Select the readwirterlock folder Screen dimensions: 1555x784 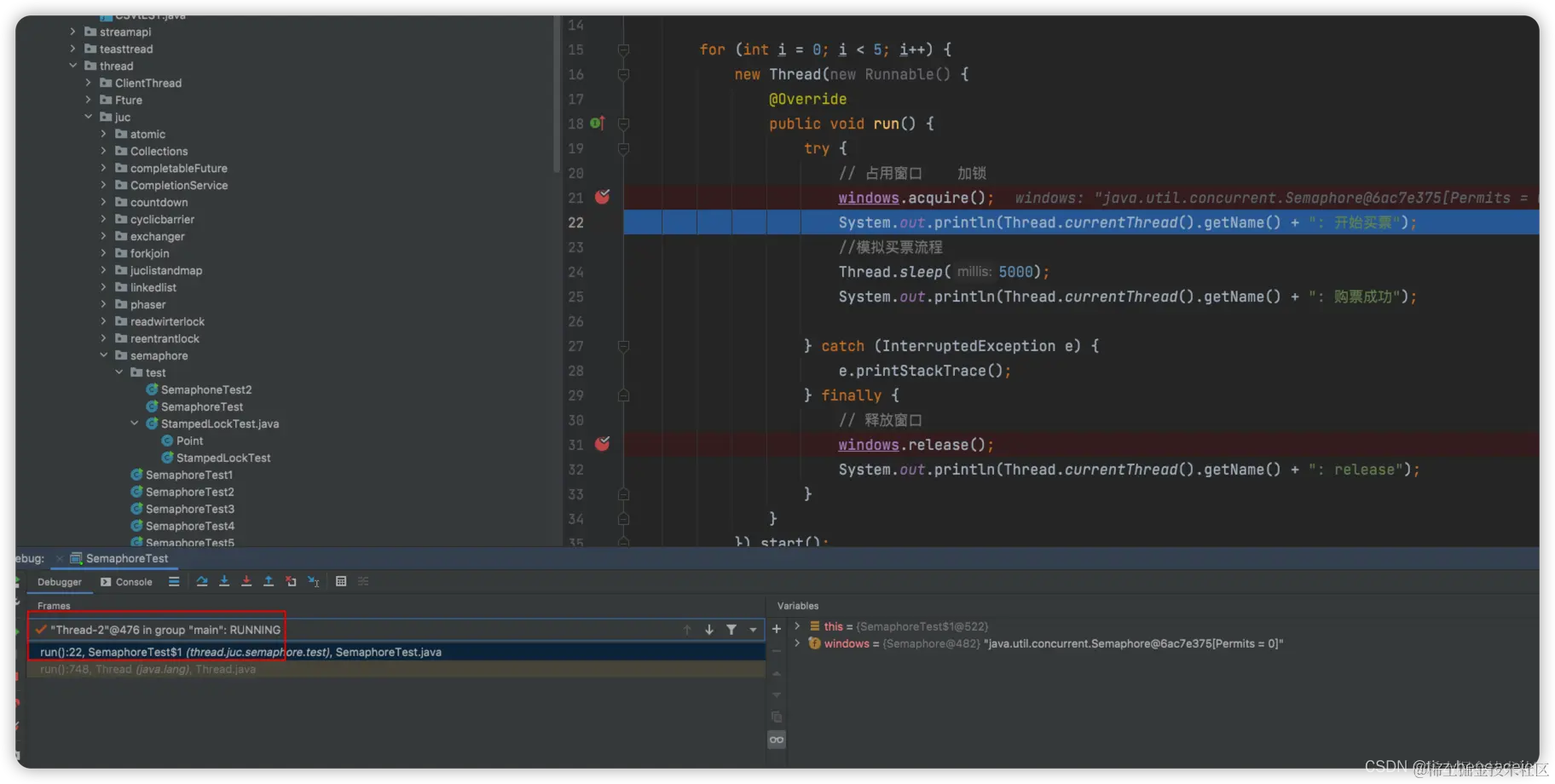167,321
